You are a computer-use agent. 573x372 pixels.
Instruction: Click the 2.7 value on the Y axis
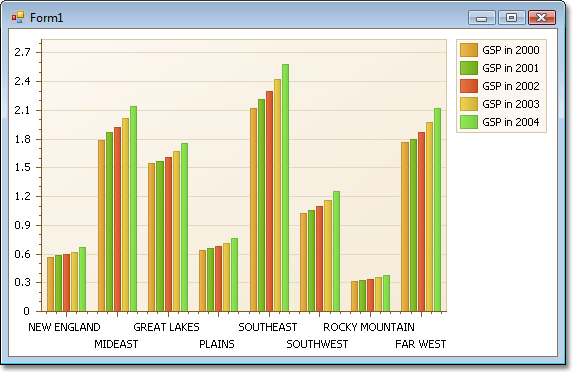tap(22, 52)
